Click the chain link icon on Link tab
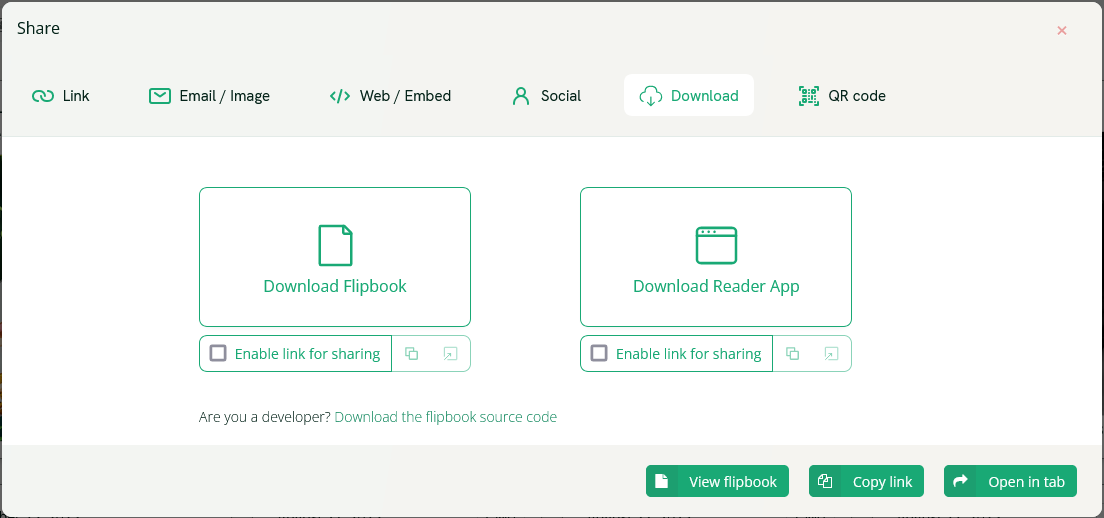Image resolution: width=1104 pixels, height=518 pixels. 43,96
